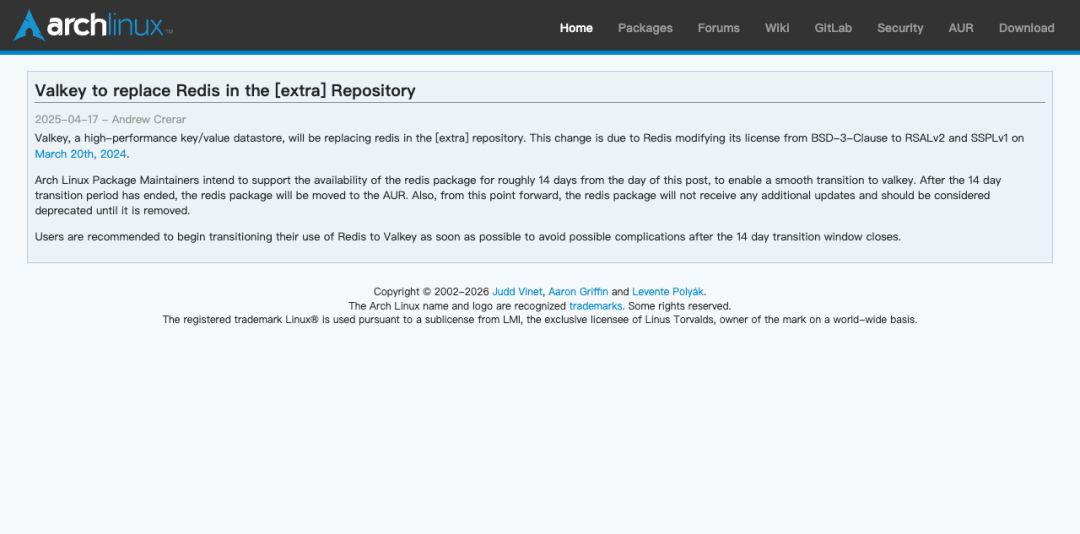The height and width of the screenshot is (534, 1080).
Task: Open the Judd Vinet link
Action: [517, 291]
